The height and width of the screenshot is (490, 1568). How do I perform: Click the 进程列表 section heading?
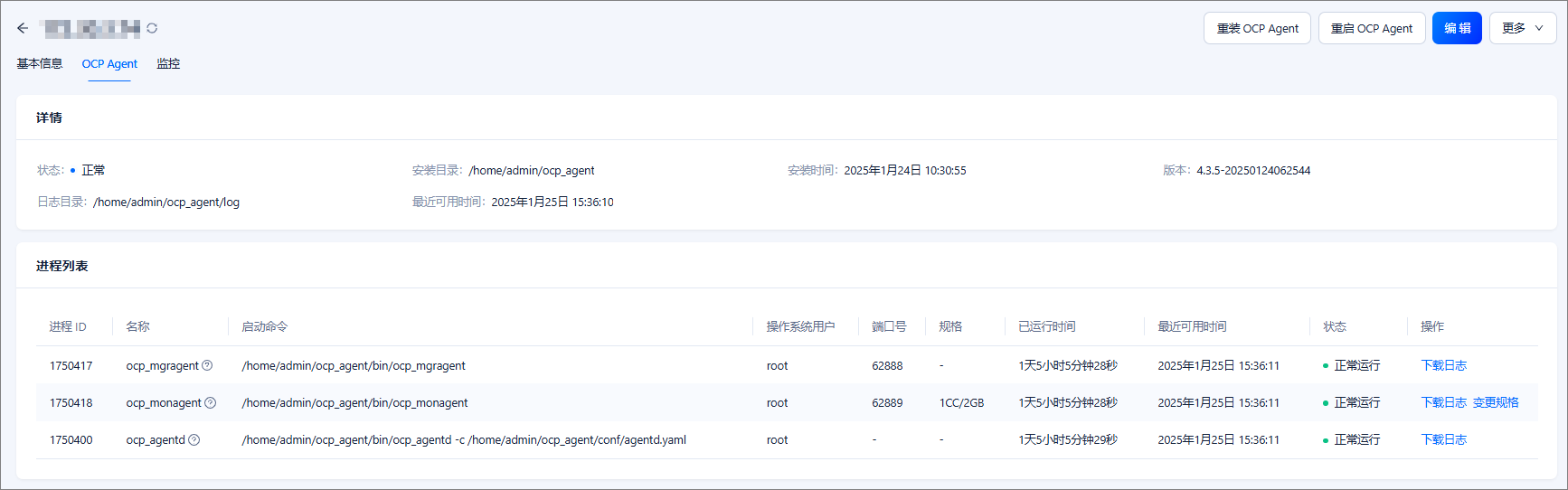click(x=62, y=266)
